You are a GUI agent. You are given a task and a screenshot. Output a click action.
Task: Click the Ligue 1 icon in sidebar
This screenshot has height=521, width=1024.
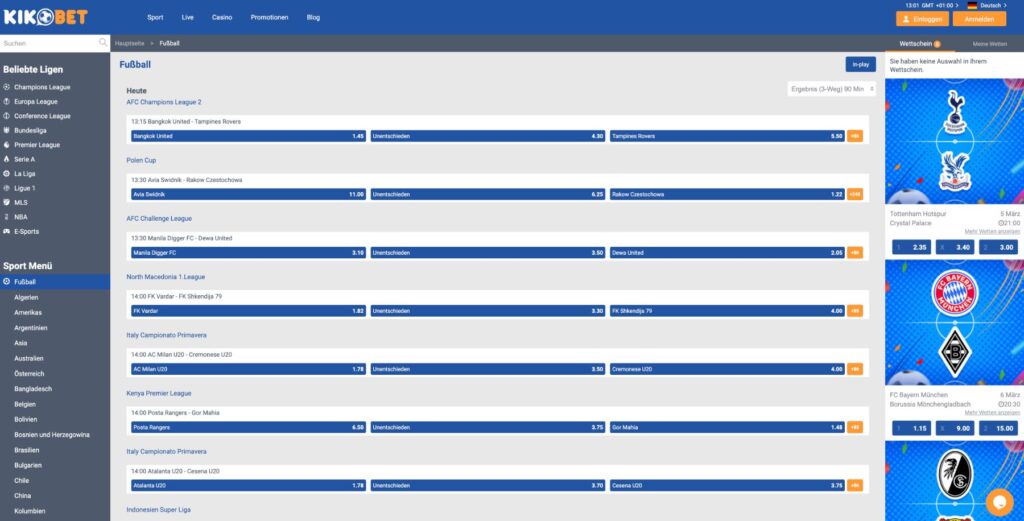(7, 188)
